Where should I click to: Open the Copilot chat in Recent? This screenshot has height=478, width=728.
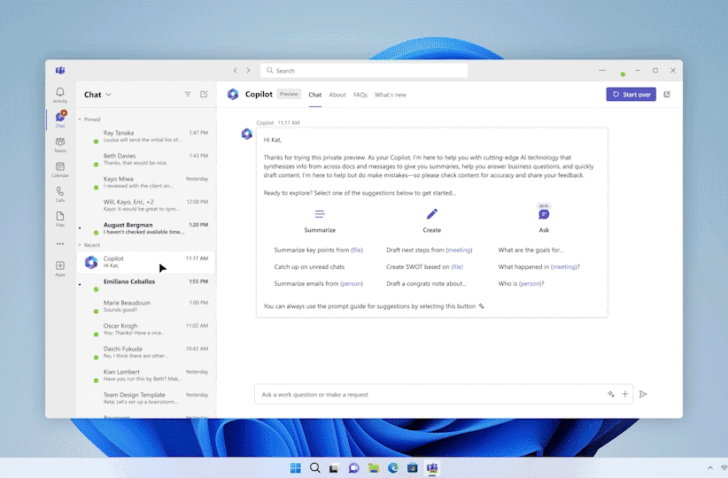point(146,262)
